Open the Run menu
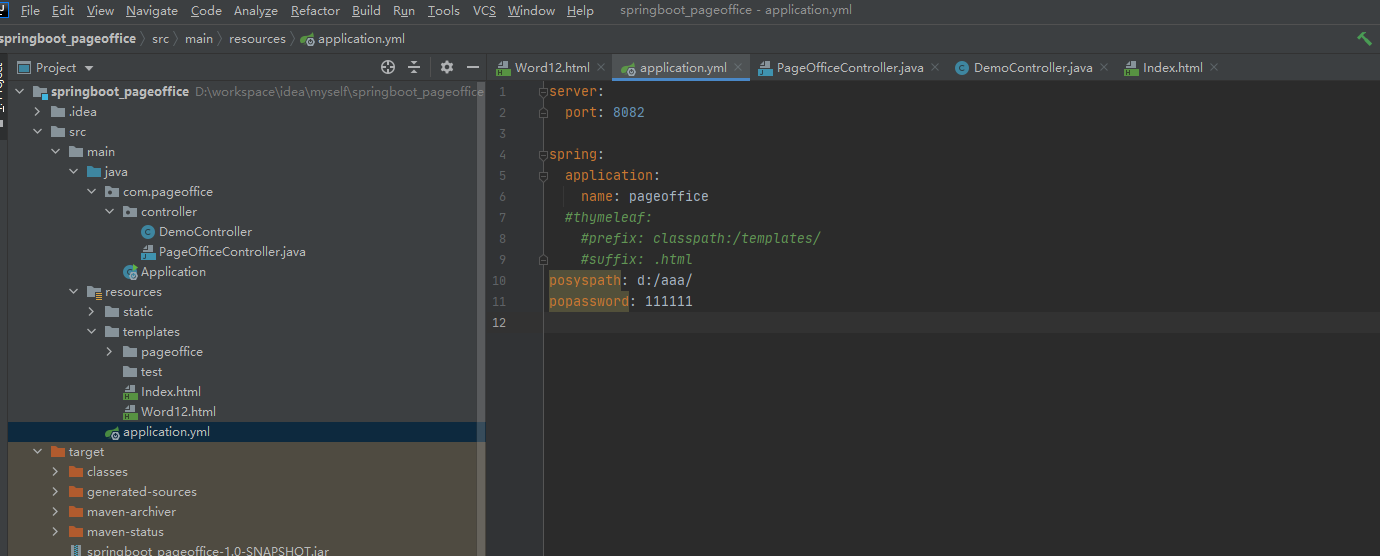 click(404, 11)
